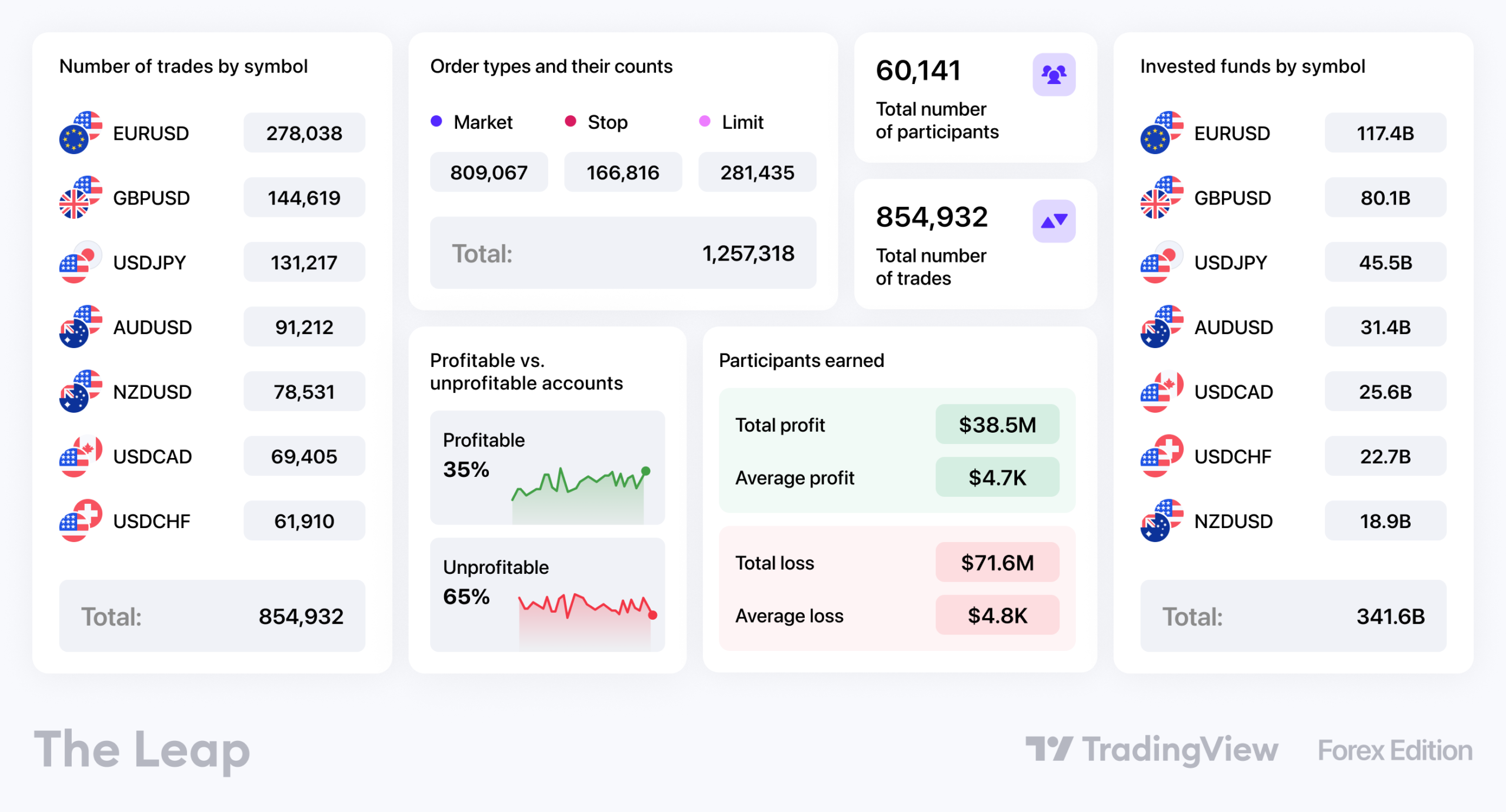Click the USDCHF flag icon in trades list
Viewport: 1506px width, 812px height.
click(81, 521)
